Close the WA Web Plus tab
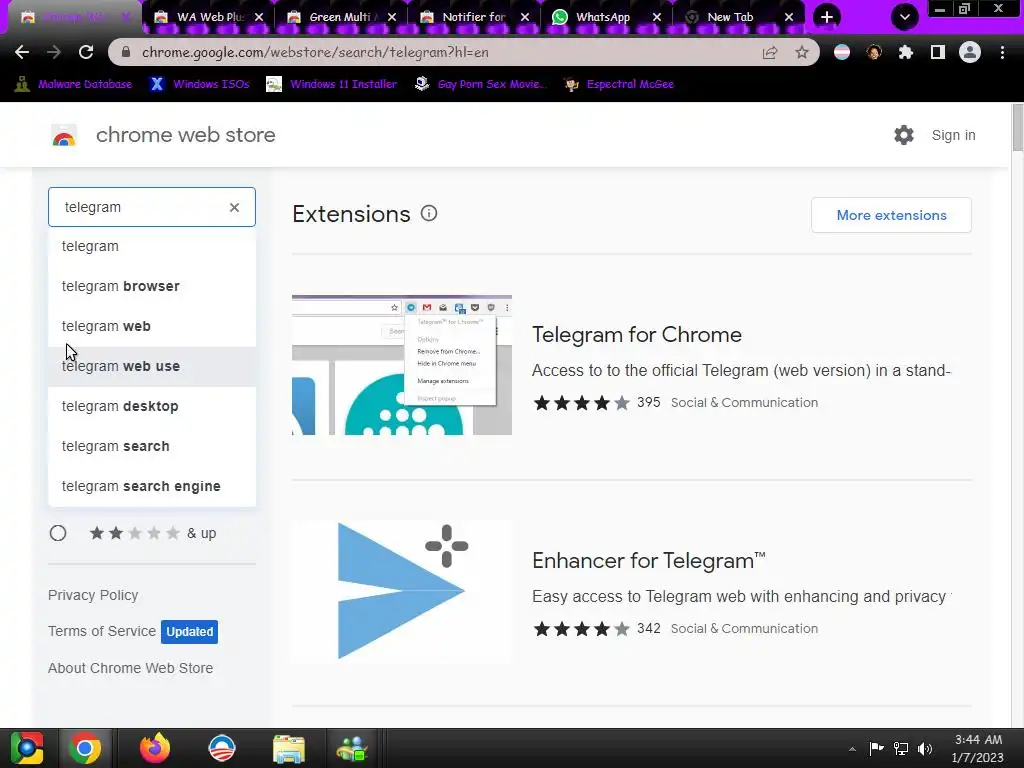Viewport: 1024px width, 768px height. (259, 17)
